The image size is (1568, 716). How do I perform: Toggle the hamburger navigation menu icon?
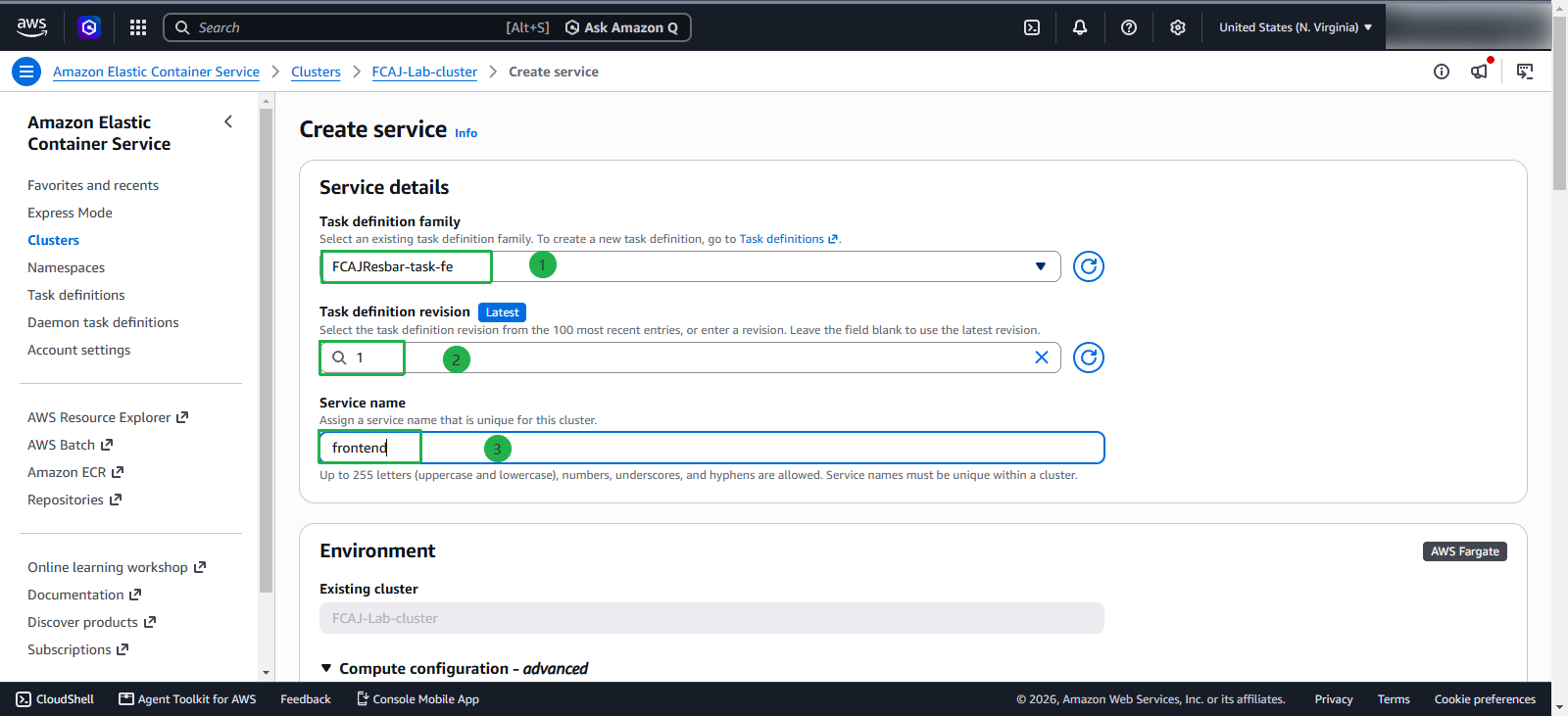(x=26, y=72)
